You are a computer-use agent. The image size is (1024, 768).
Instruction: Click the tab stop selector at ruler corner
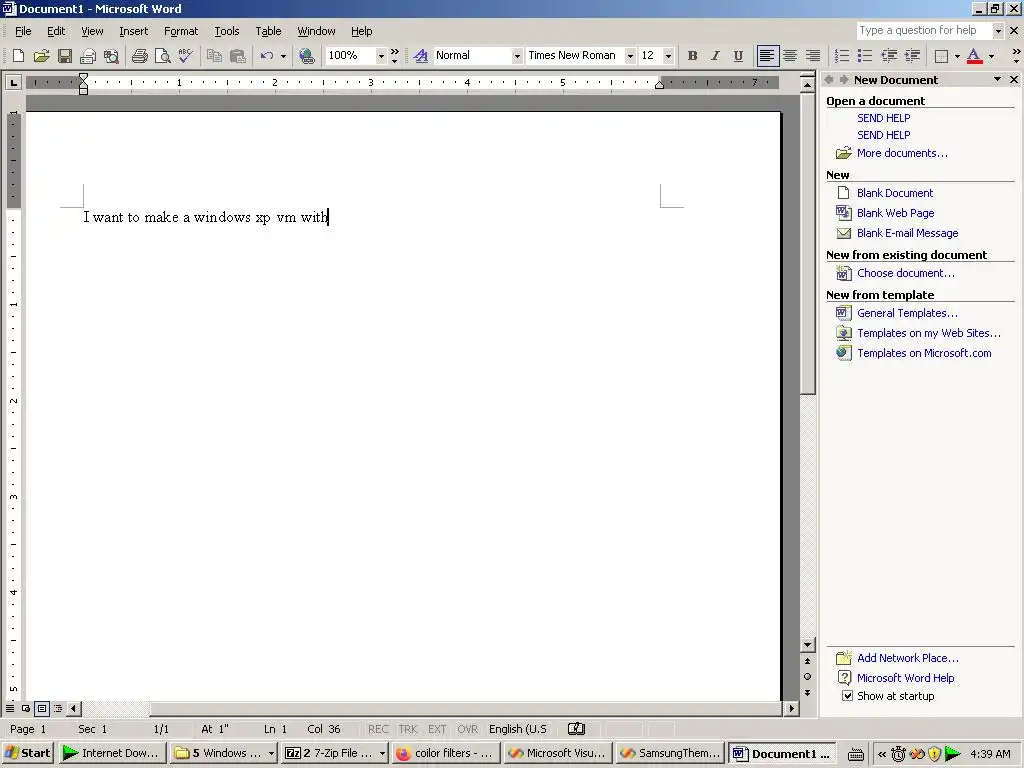[x=13, y=82]
